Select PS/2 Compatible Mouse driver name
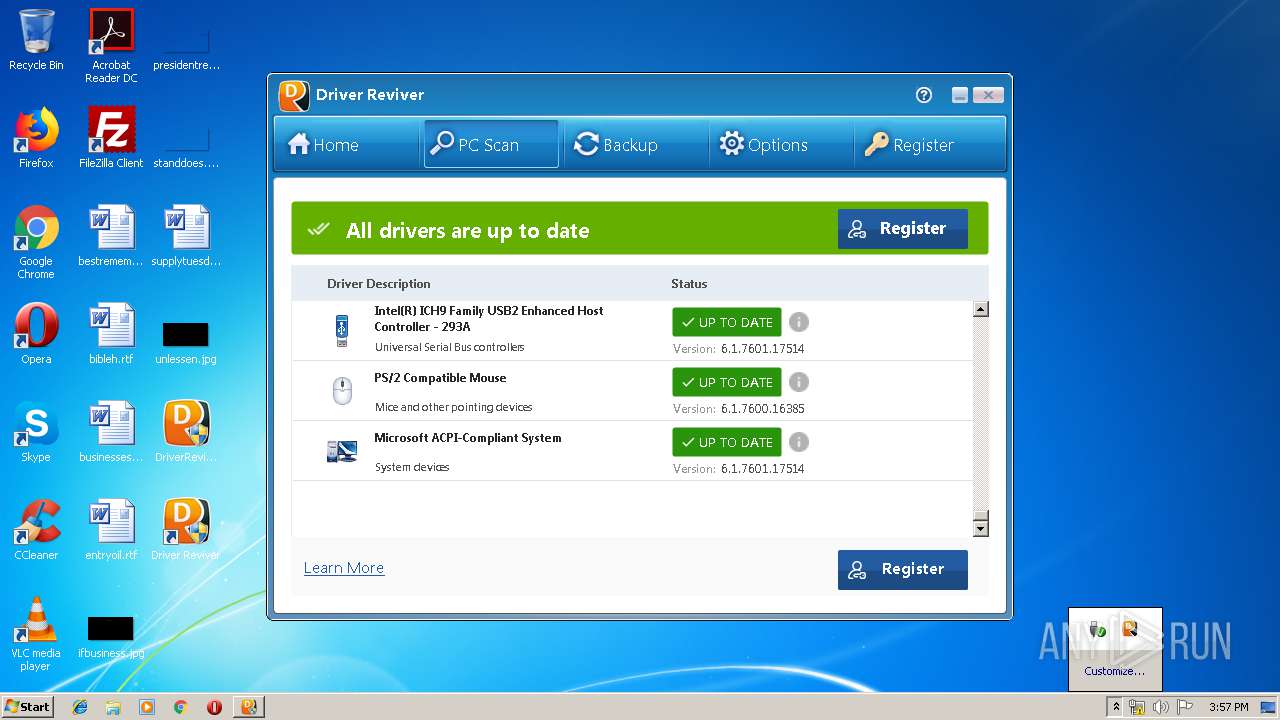 (x=440, y=378)
